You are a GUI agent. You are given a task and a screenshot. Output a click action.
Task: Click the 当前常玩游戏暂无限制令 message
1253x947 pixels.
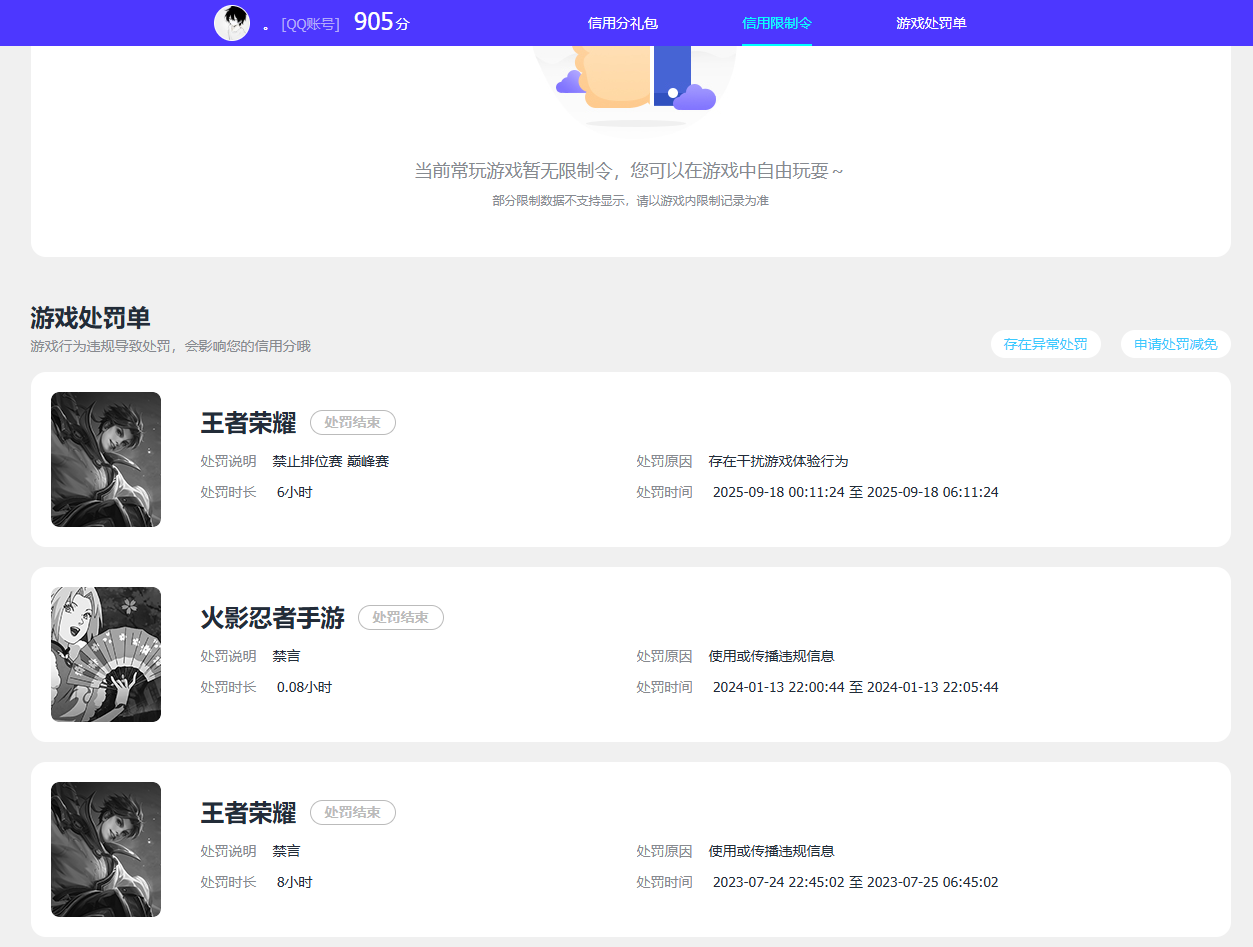coord(630,171)
